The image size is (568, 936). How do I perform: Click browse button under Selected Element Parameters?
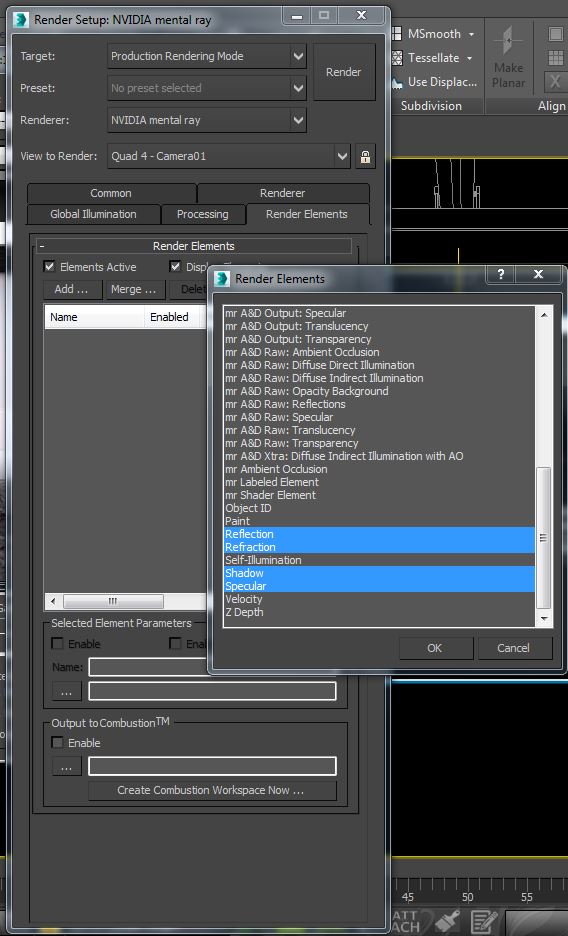(67, 691)
